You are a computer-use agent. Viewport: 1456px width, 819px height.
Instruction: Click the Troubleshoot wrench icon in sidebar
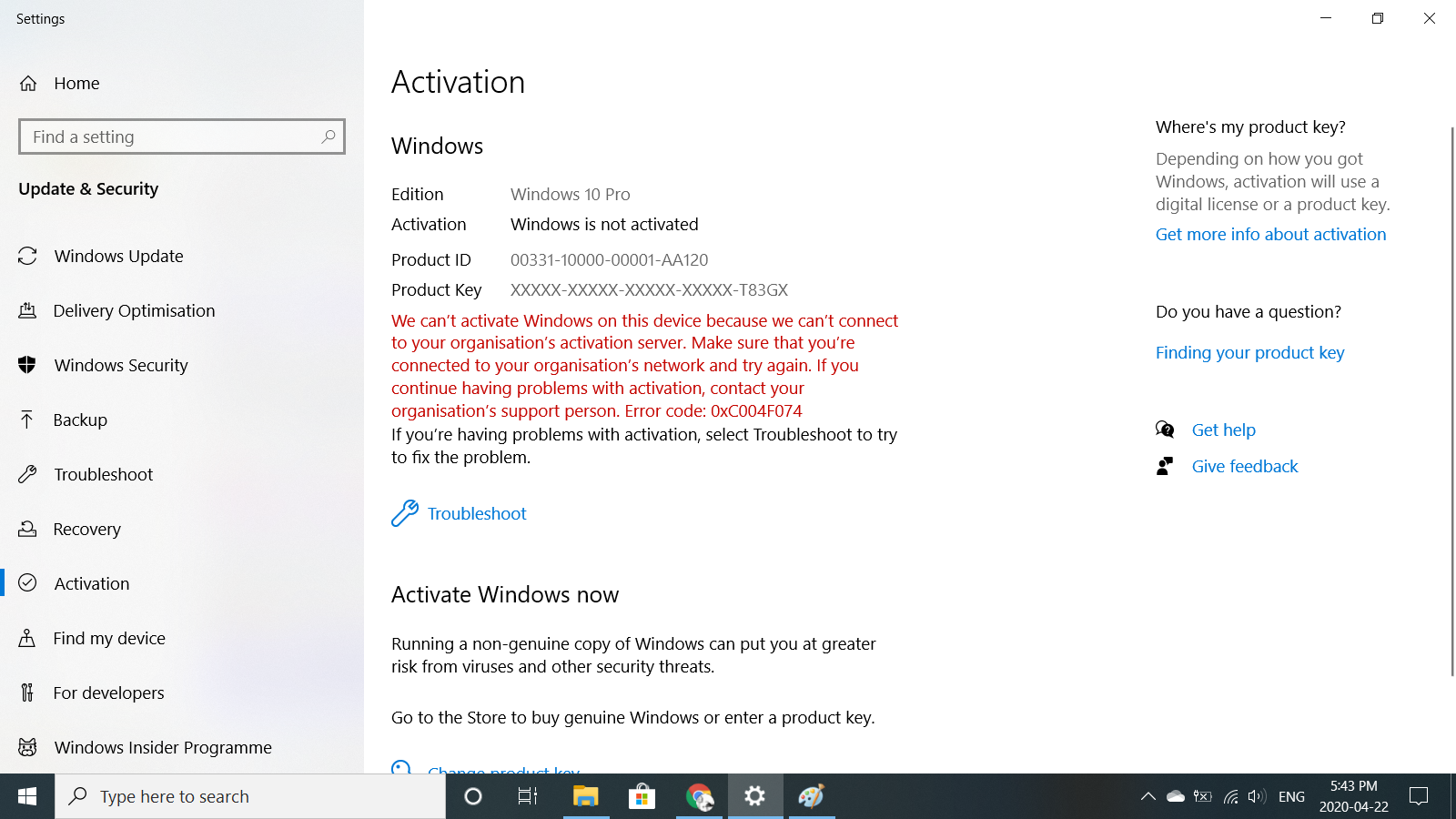coord(28,474)
